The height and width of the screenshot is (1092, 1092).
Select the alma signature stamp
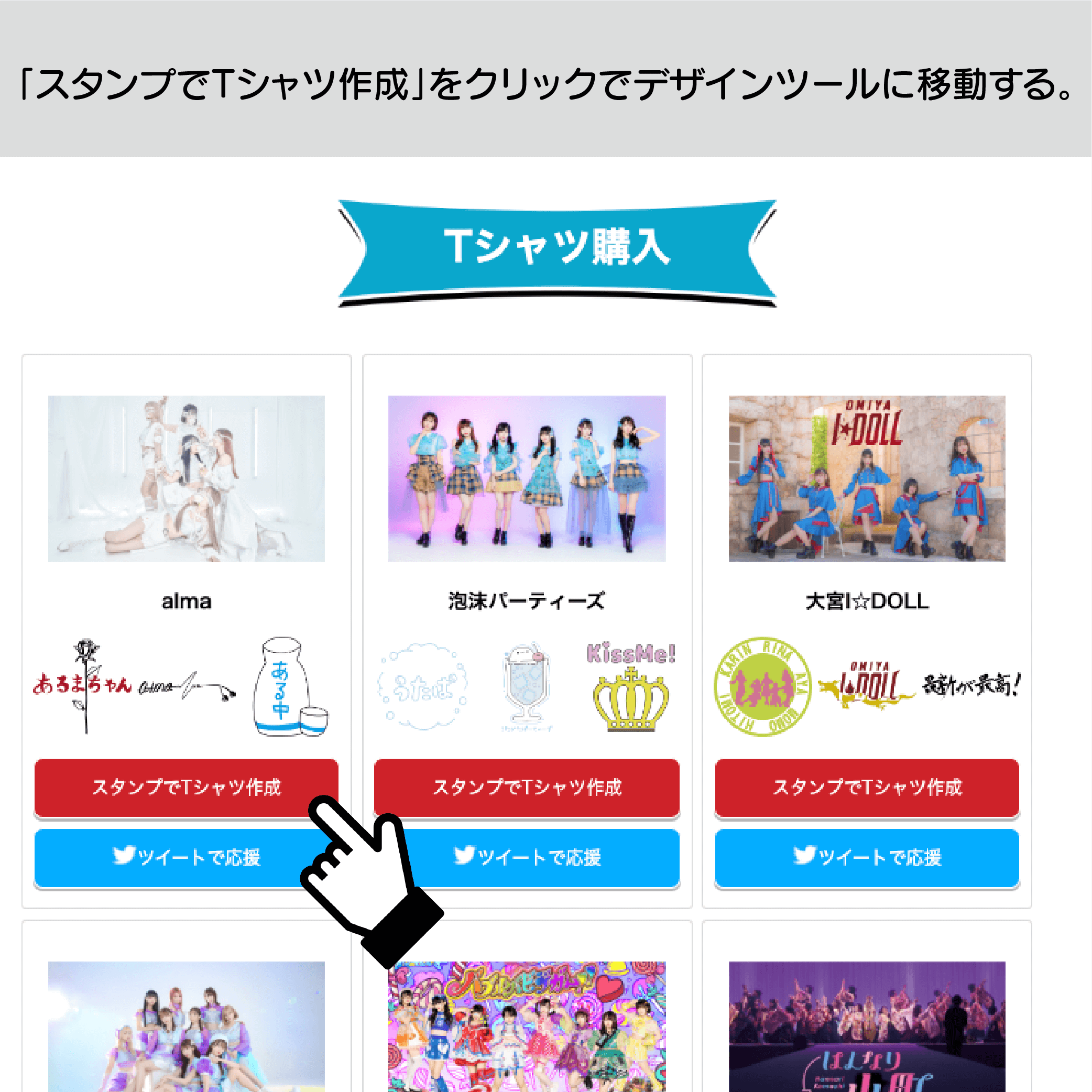tap(187, 686)
